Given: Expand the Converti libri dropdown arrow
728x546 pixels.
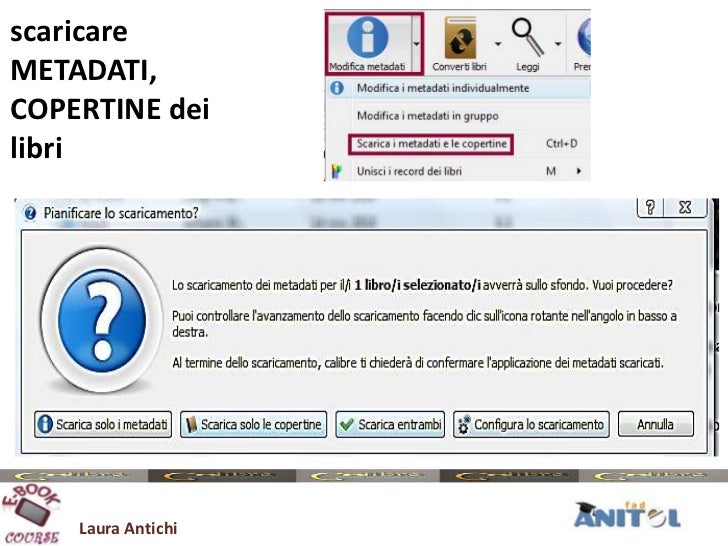Looking at the screenshot, I should (498, 44).
